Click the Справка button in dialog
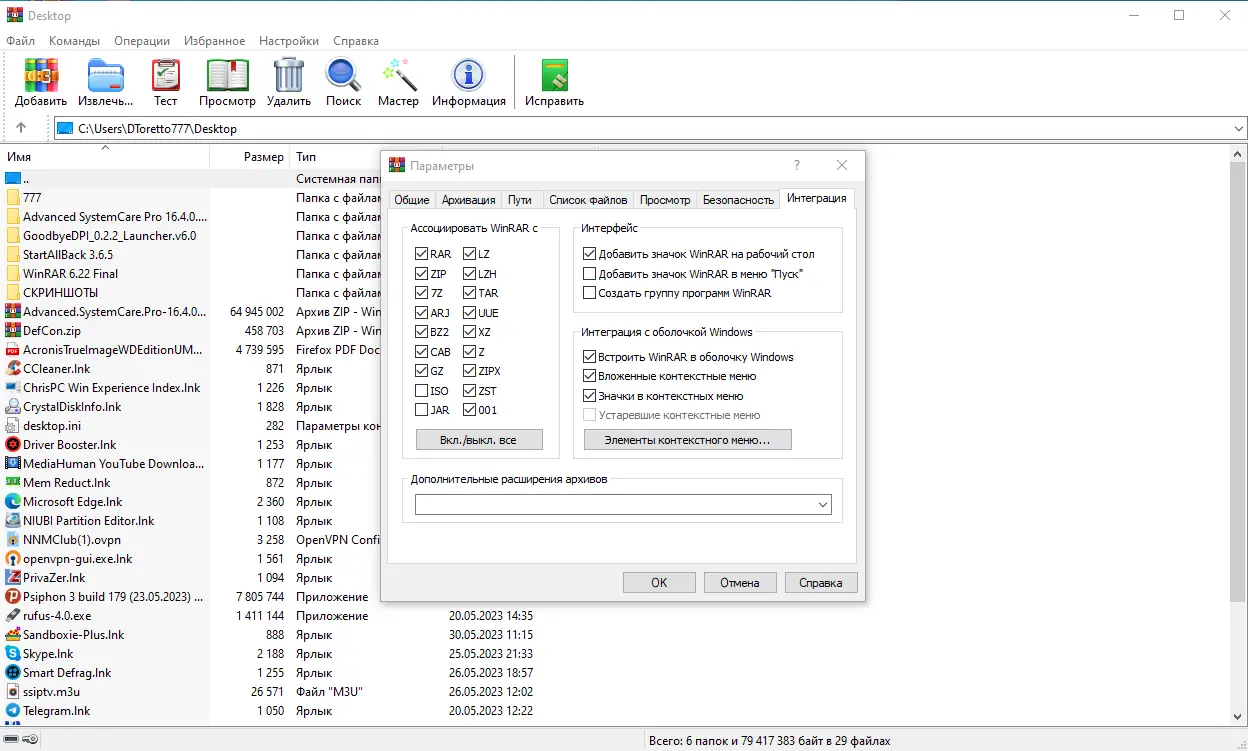Viewport: 1248px width, 751px height. pos(821,582)
